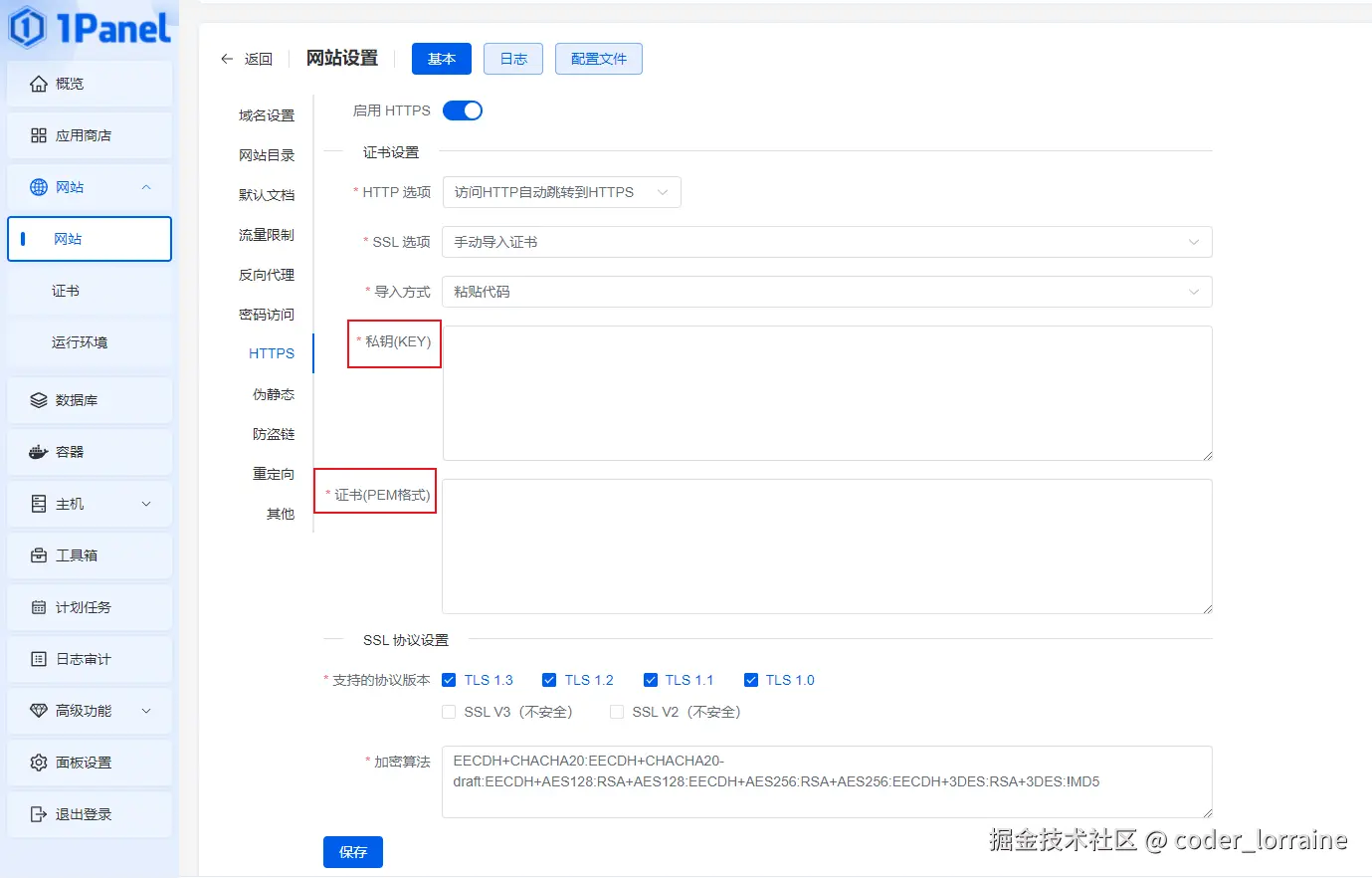Click the Docker whale icon for 容器
This screenshot has height=878, width=1372.
click(x=39, y=452)
